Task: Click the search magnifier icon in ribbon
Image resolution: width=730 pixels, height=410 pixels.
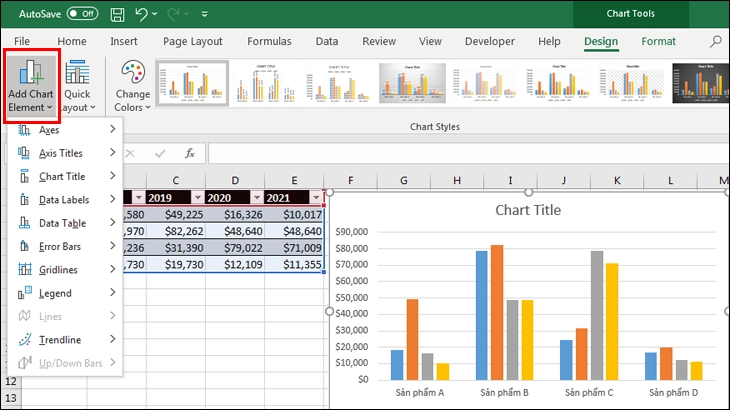Action: [716, 42]
